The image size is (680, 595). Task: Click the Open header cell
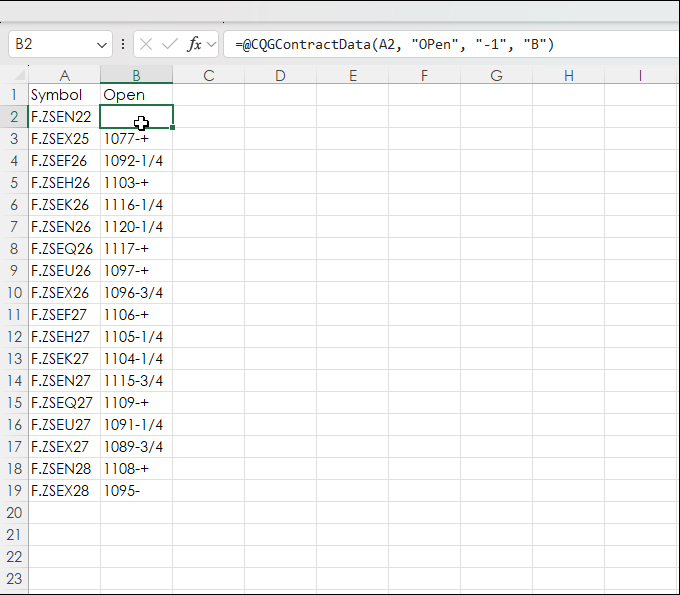[x=136, y=95]
